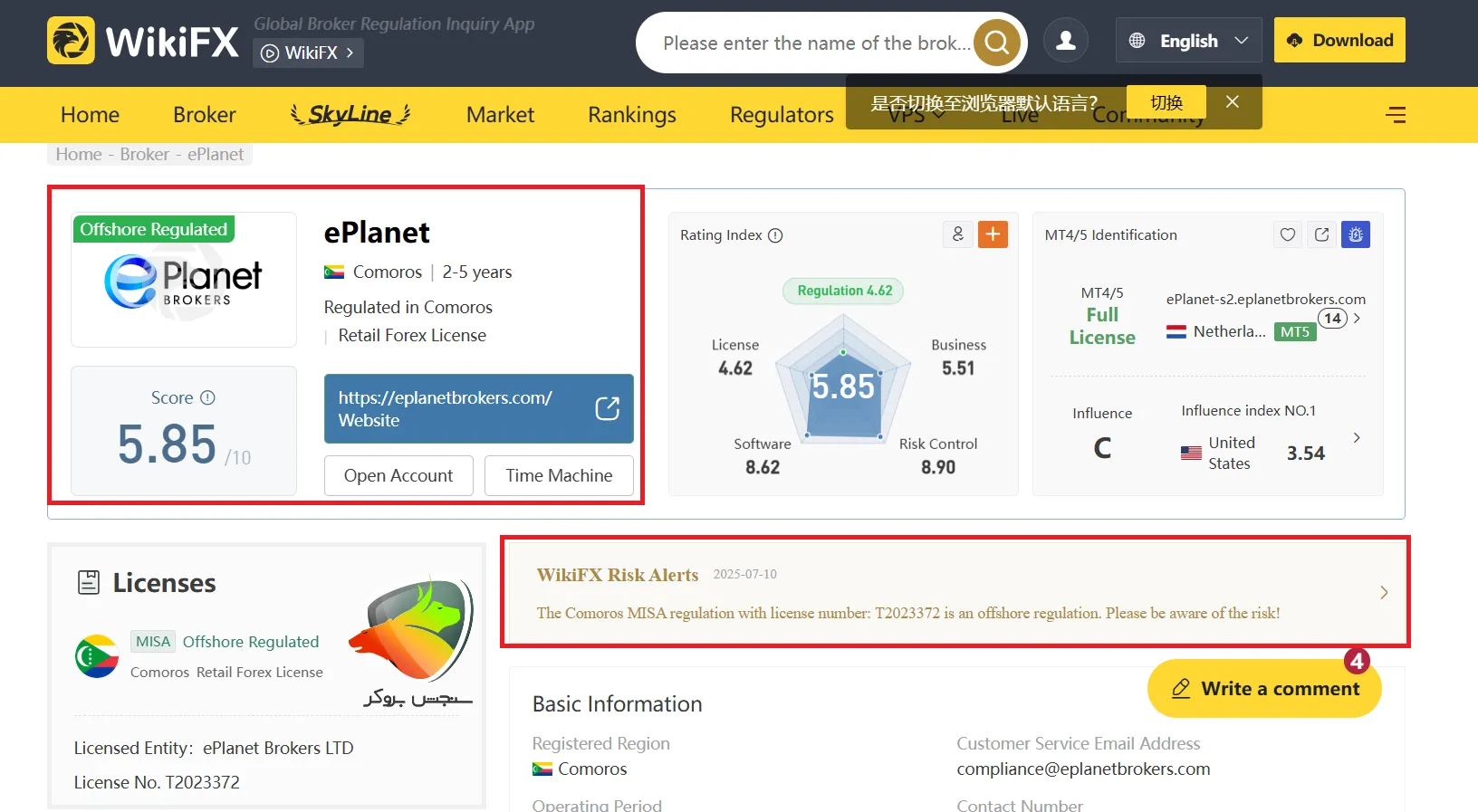Click the heart favorite icon
The image size is (1478, 812).
point(1288,234)
